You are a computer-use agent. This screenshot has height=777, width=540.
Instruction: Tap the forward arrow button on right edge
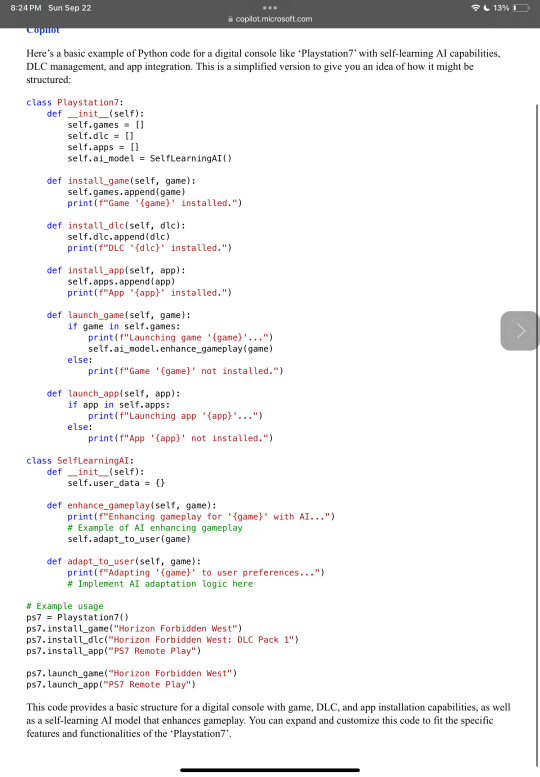pos(519,331)
